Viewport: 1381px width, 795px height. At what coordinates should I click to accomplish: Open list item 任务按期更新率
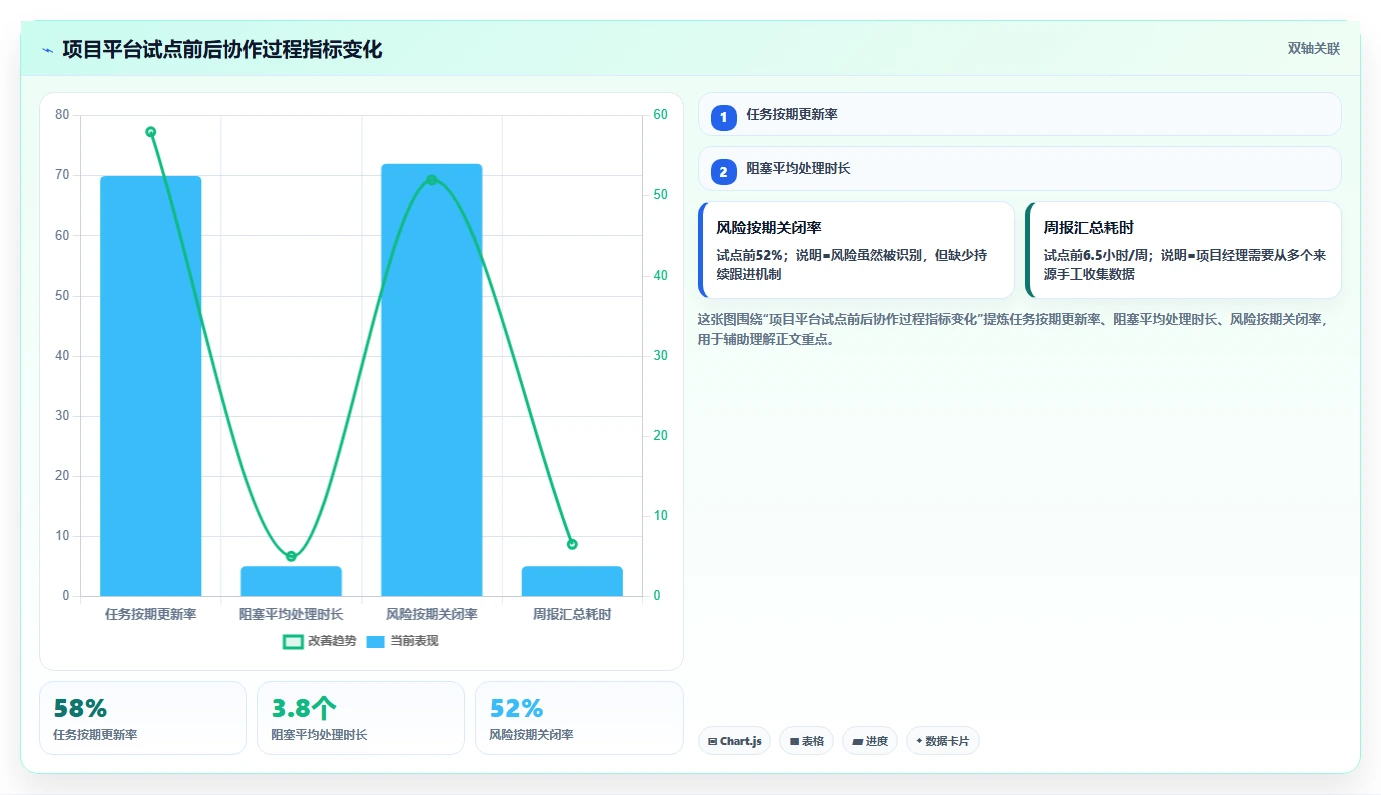pos(1019,114)
